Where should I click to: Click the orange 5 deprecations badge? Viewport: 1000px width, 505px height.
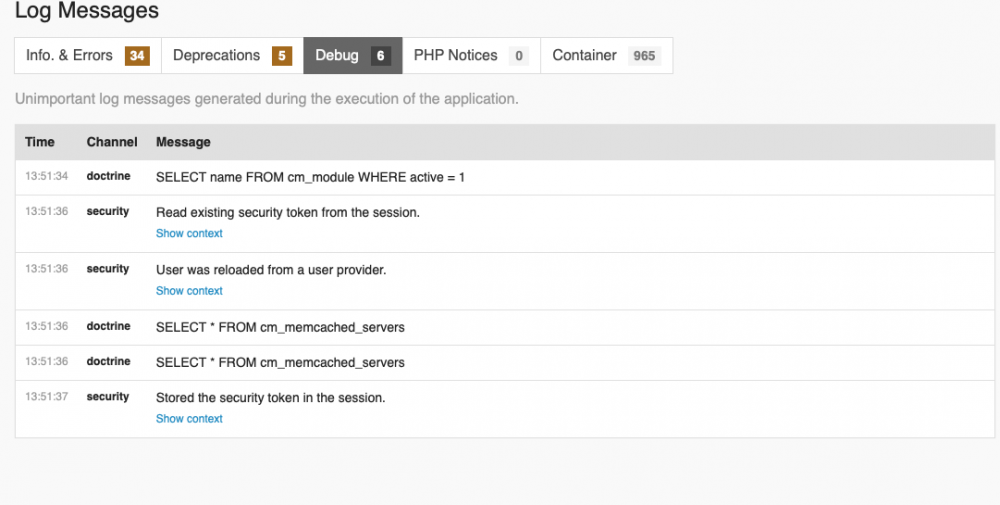282,56
